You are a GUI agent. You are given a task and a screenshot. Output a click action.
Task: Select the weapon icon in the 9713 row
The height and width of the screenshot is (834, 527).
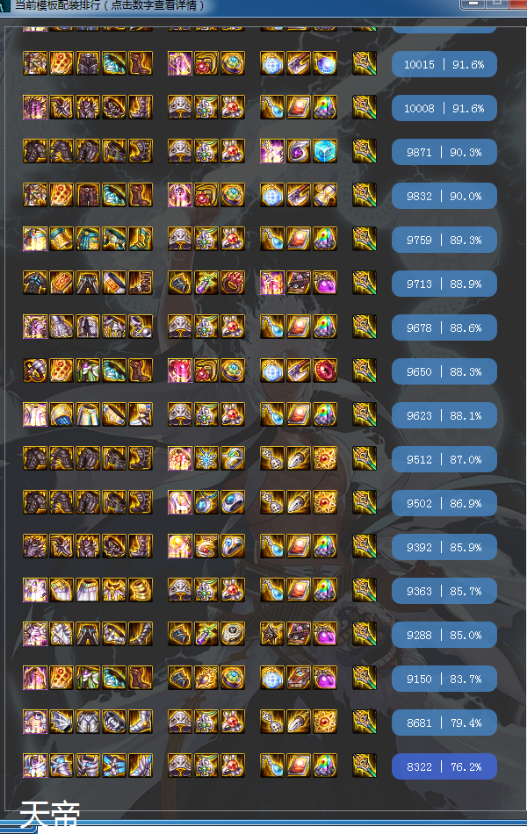tap(364, 283)
